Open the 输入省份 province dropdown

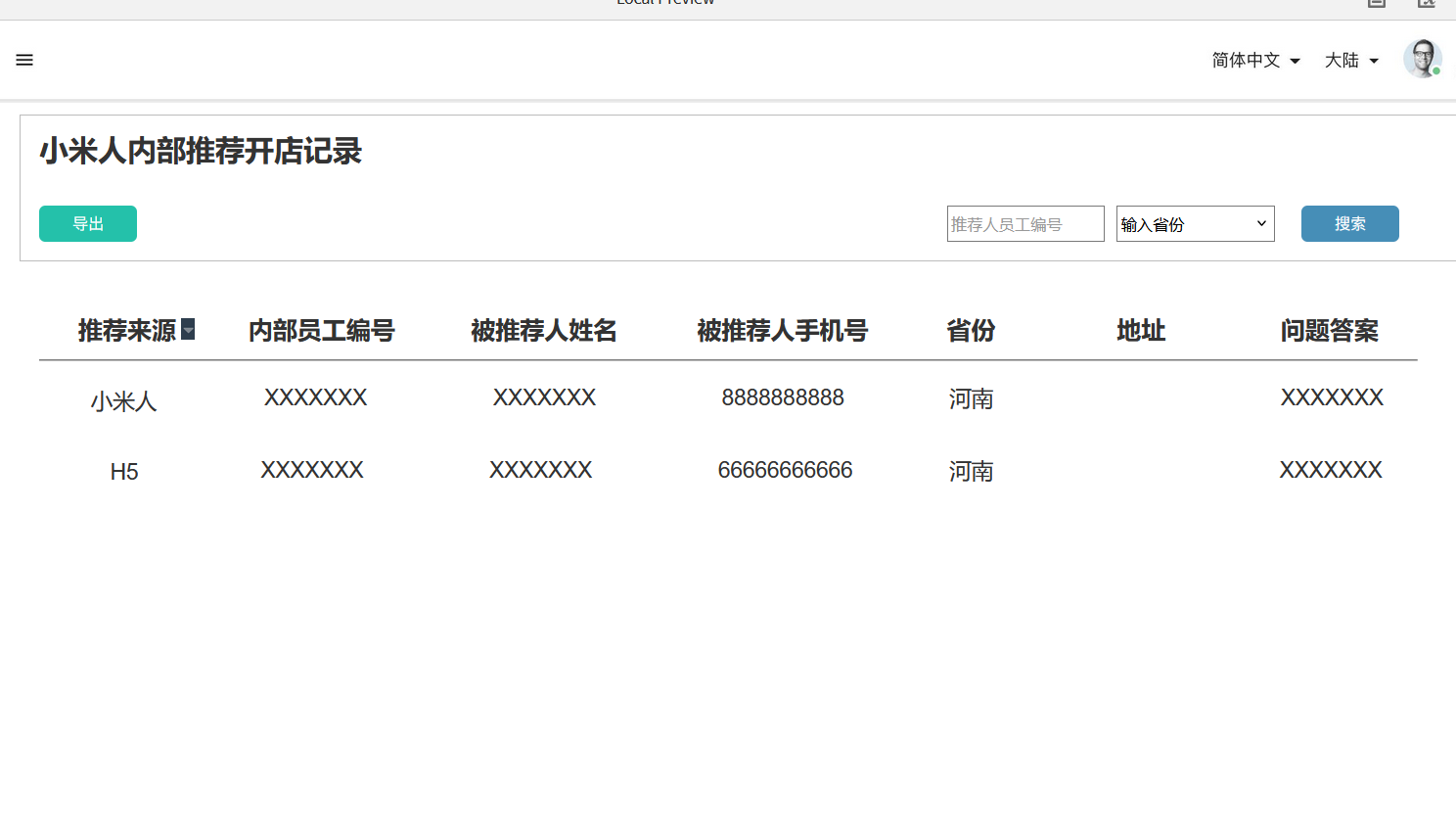pyautogui.click(x=1195, y=224)
